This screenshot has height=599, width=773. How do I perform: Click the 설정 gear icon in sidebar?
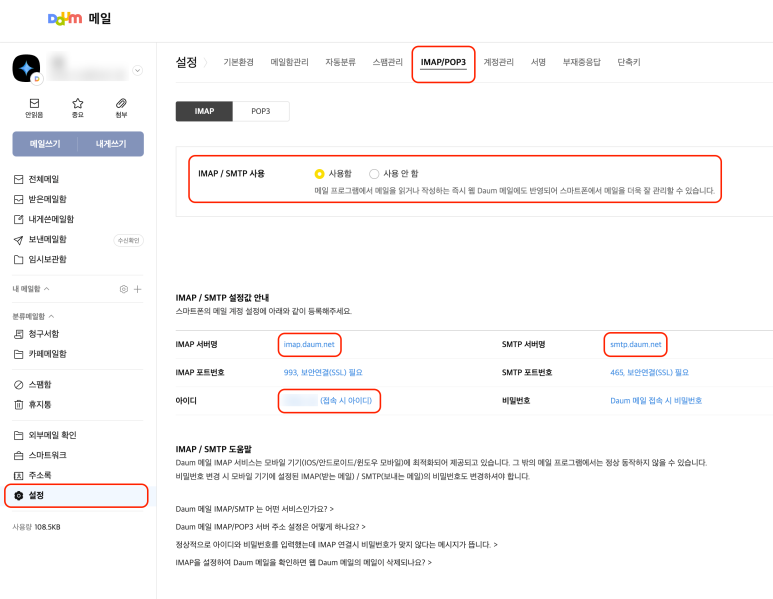[19, 496]
